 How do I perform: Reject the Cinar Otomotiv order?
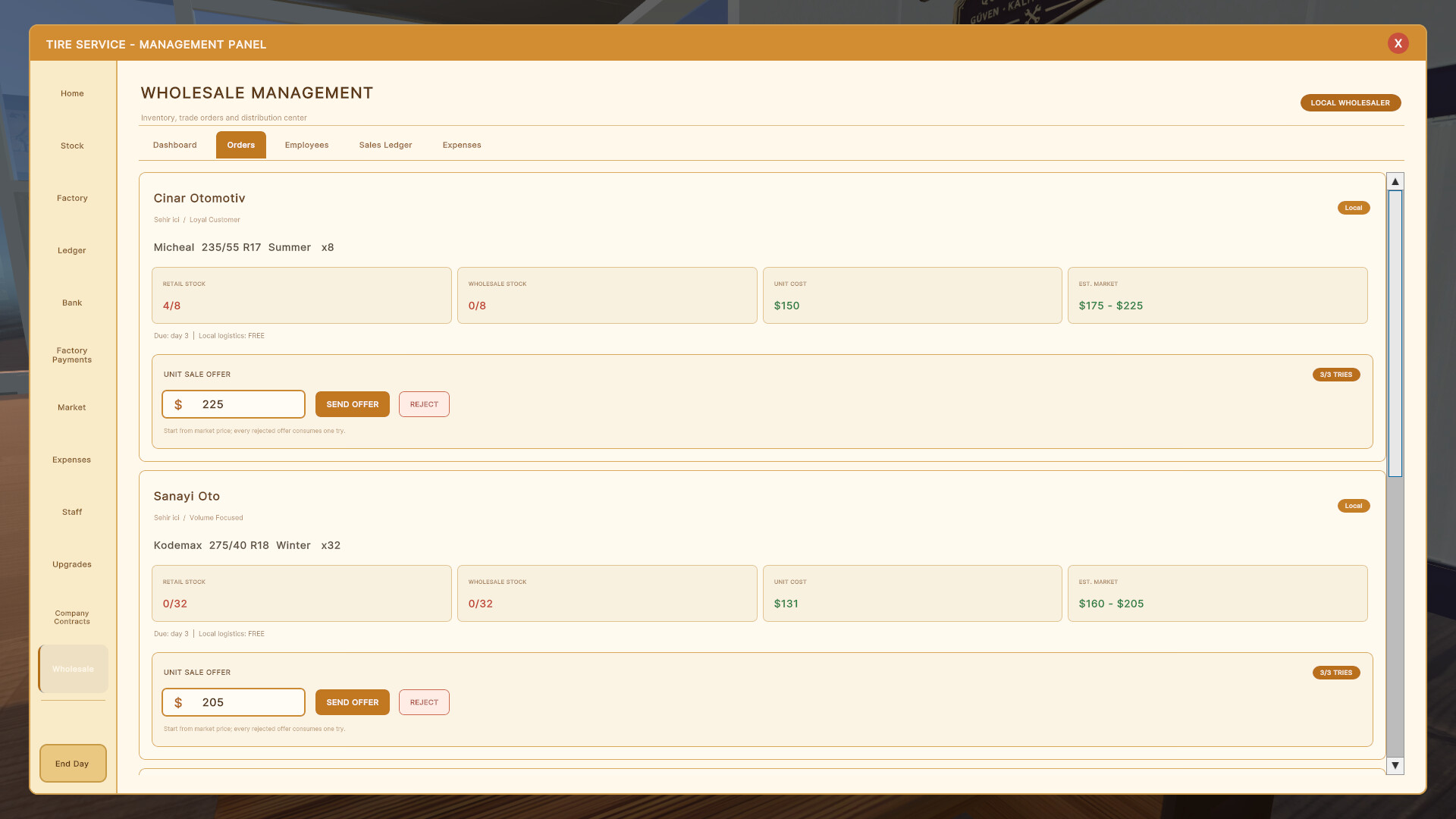point(424,404)
